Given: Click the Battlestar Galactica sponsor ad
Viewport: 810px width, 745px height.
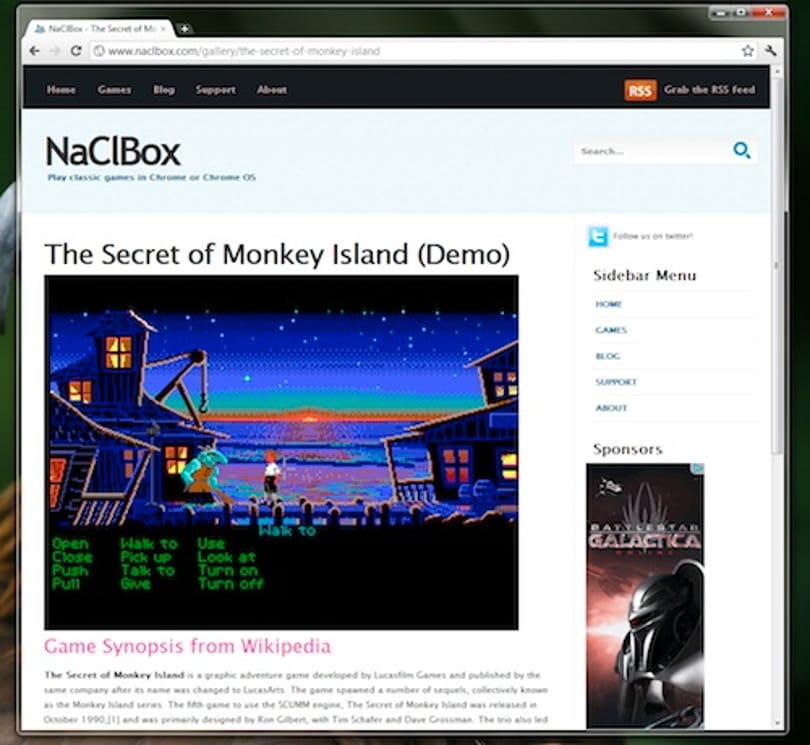Looking at the screenshot, I should [645, 595].
